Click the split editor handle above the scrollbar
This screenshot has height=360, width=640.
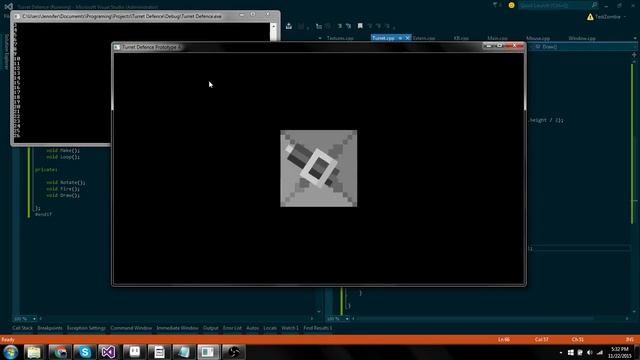click(634, 54)
